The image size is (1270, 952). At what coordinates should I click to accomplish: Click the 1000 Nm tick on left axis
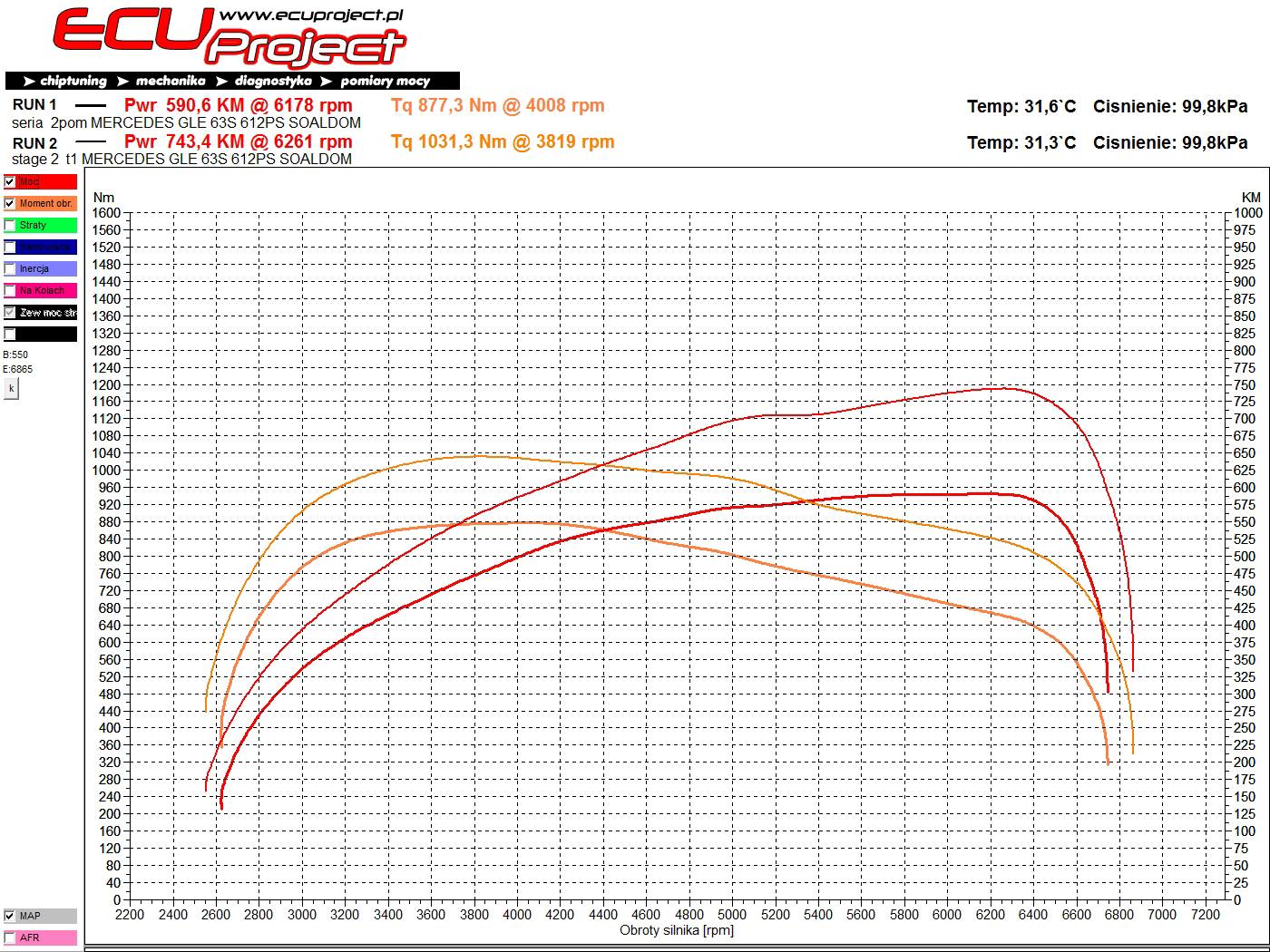tap(106, 470)
